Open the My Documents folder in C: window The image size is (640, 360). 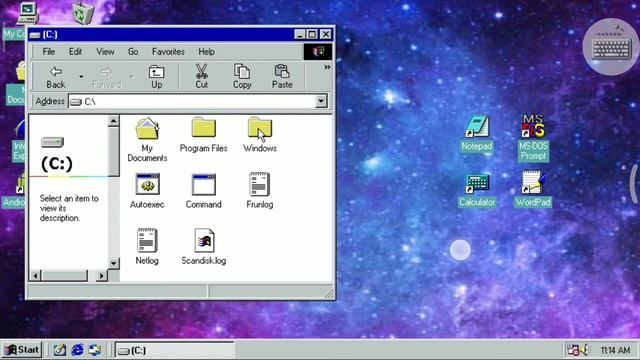click(x=147, y=140)
